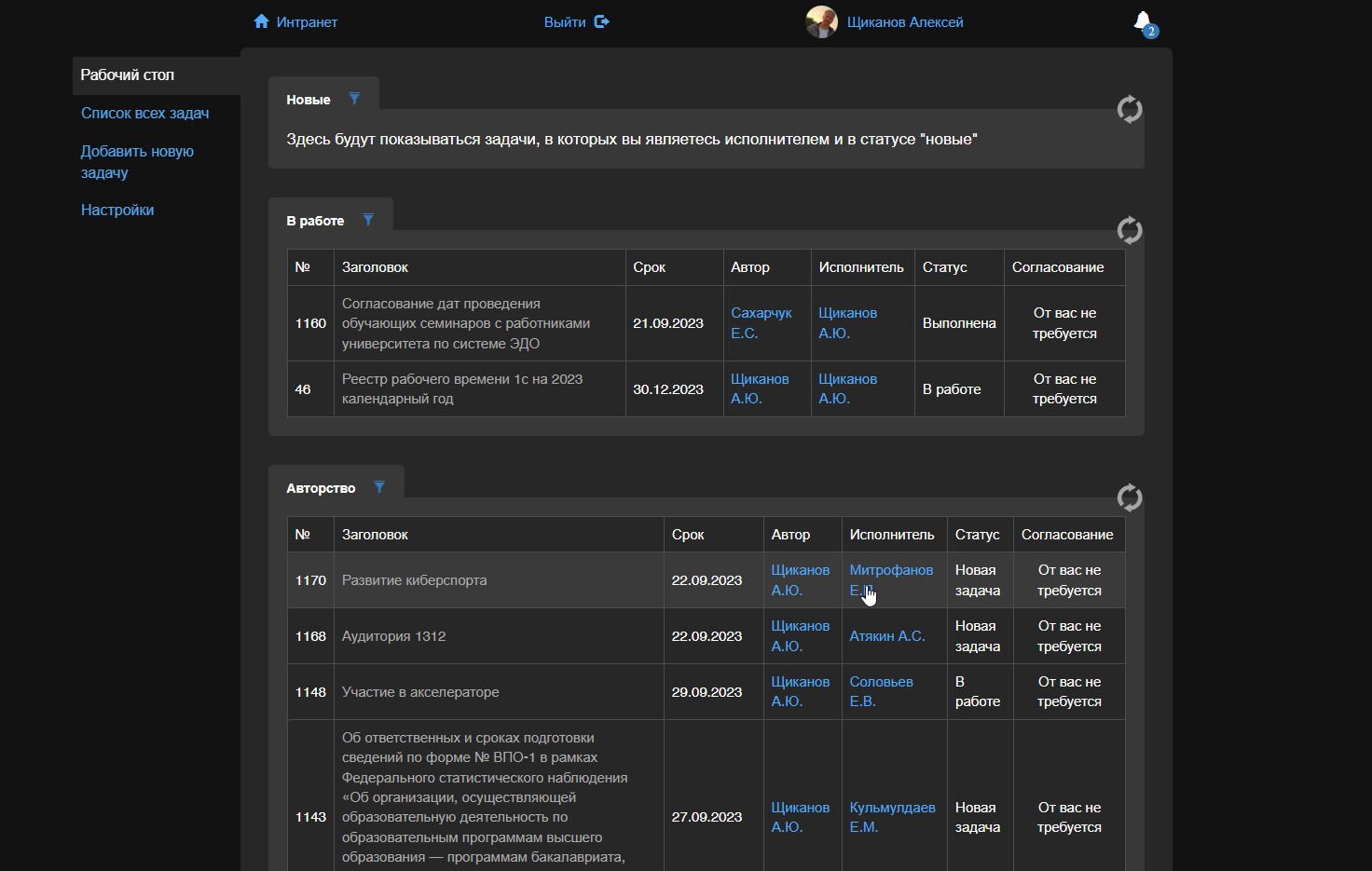Open Щиканов Алексей profile link

click(904, 21)
